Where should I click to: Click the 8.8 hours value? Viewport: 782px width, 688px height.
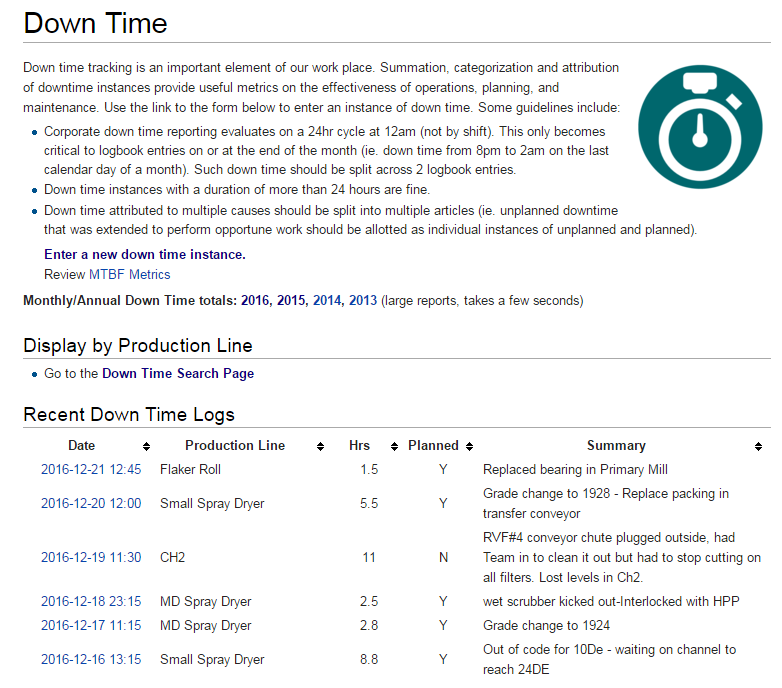369,659
